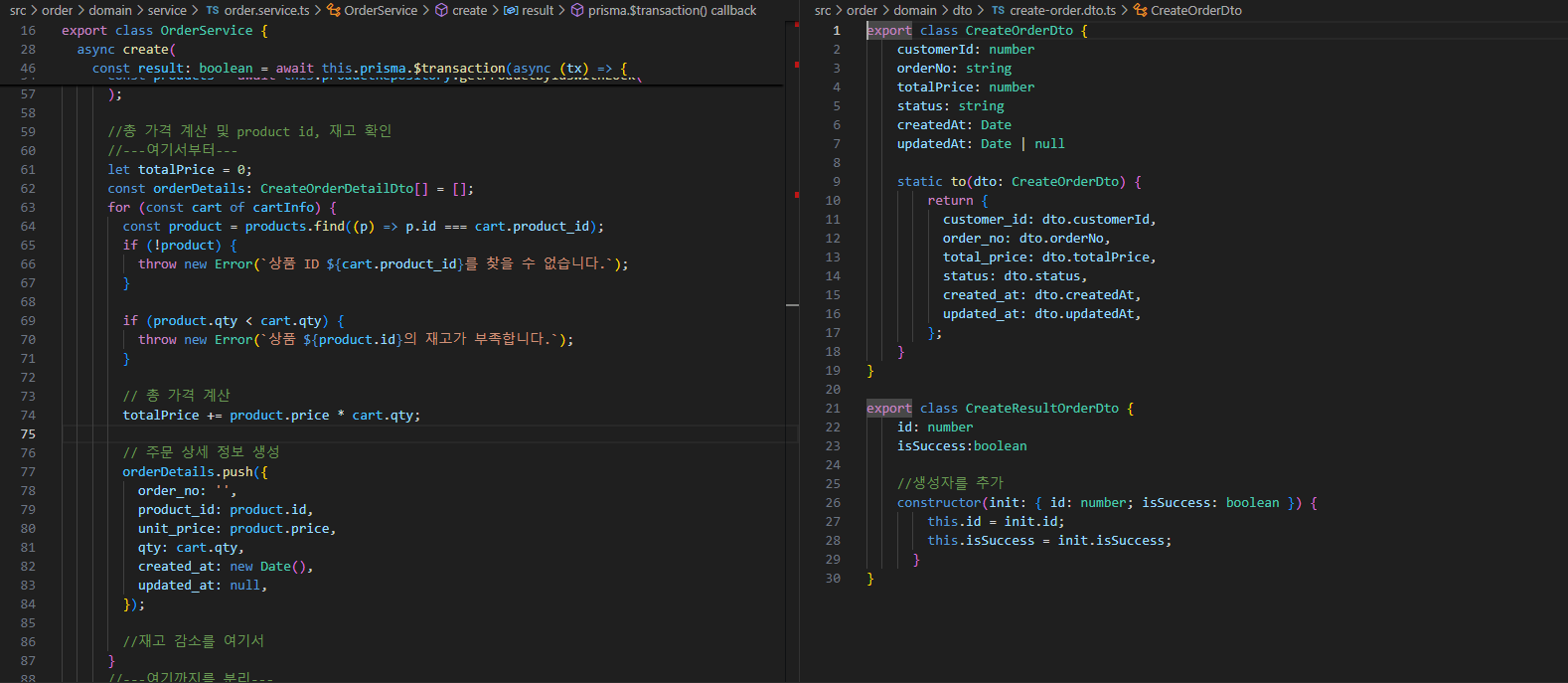Click 'order' breadcrumb in the right editor

[862, 10]
